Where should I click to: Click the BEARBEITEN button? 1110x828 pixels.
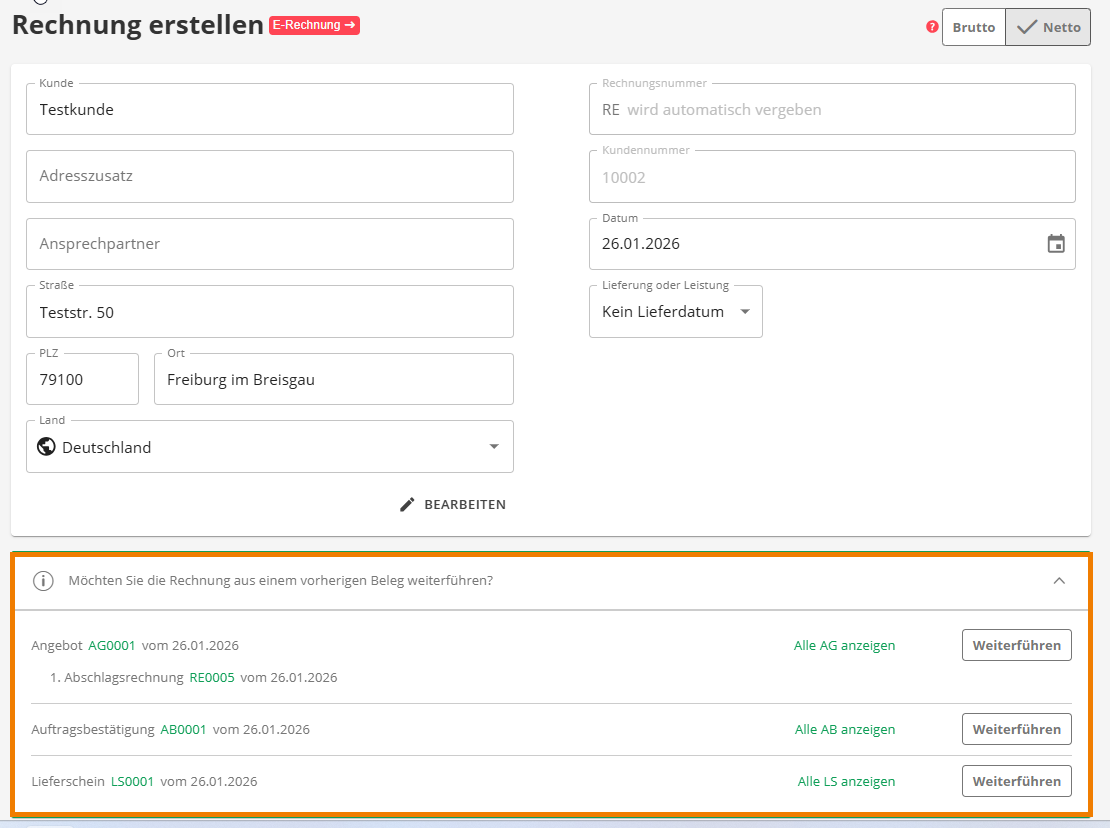[453, 505]
